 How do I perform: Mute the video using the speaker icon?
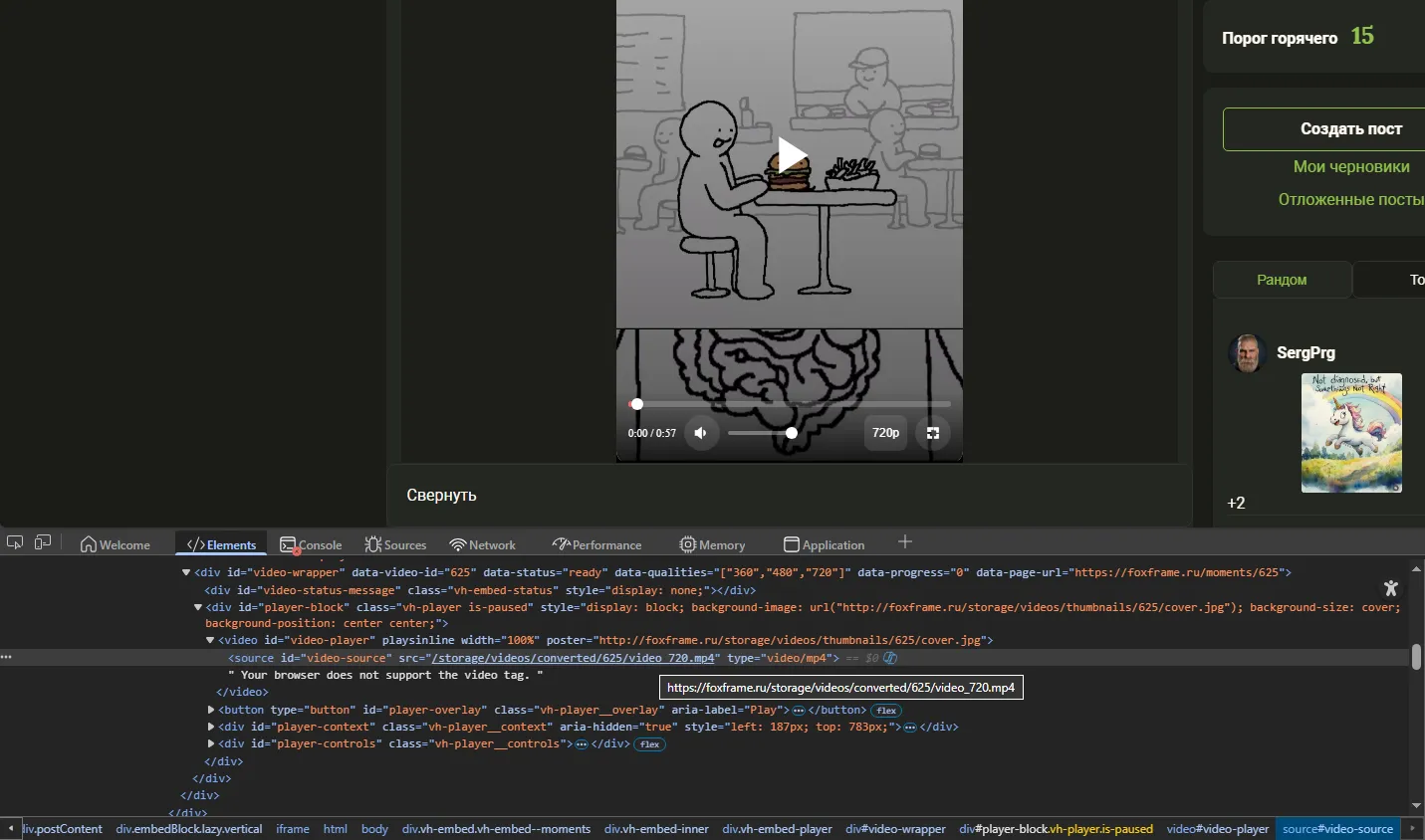(701, 433)
